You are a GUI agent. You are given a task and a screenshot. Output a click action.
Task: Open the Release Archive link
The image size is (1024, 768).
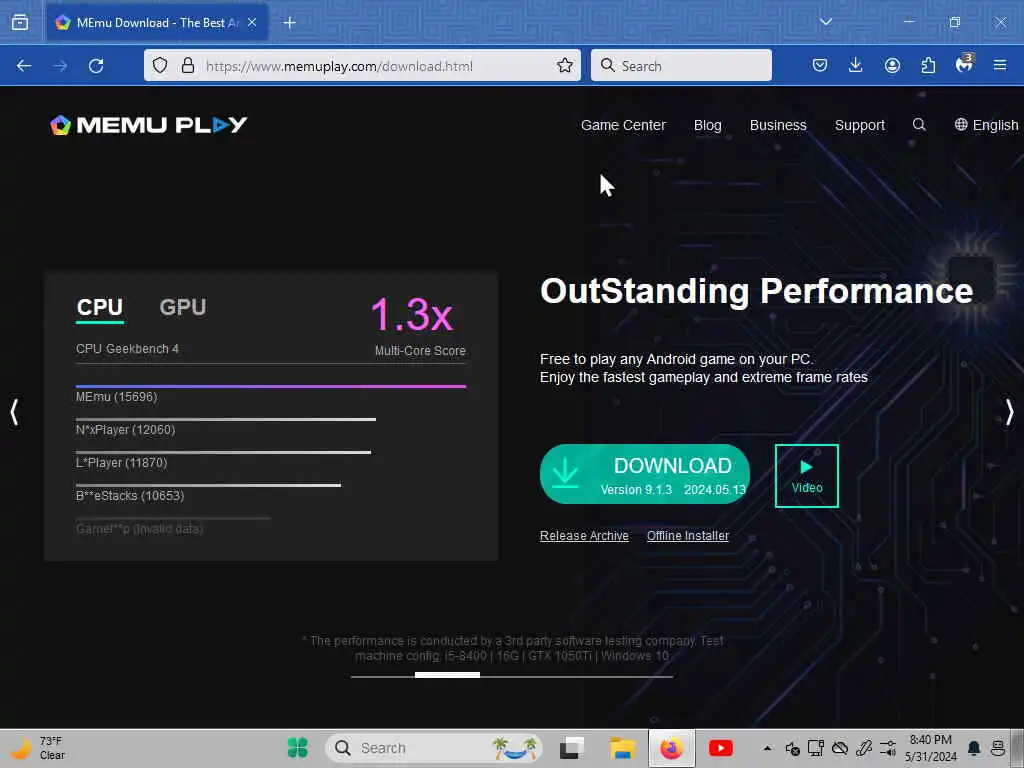click(x=584, y=536)
